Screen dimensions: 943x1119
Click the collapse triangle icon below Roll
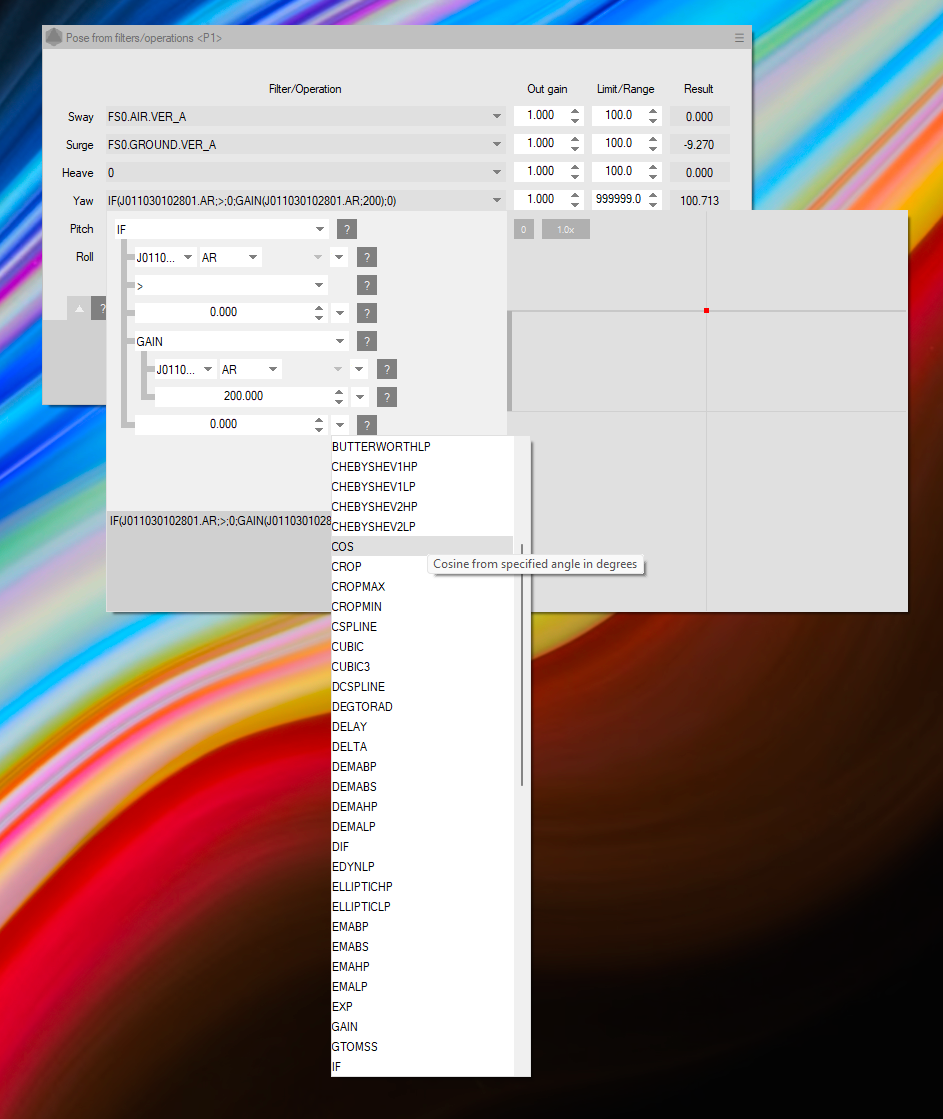[80, 309]
